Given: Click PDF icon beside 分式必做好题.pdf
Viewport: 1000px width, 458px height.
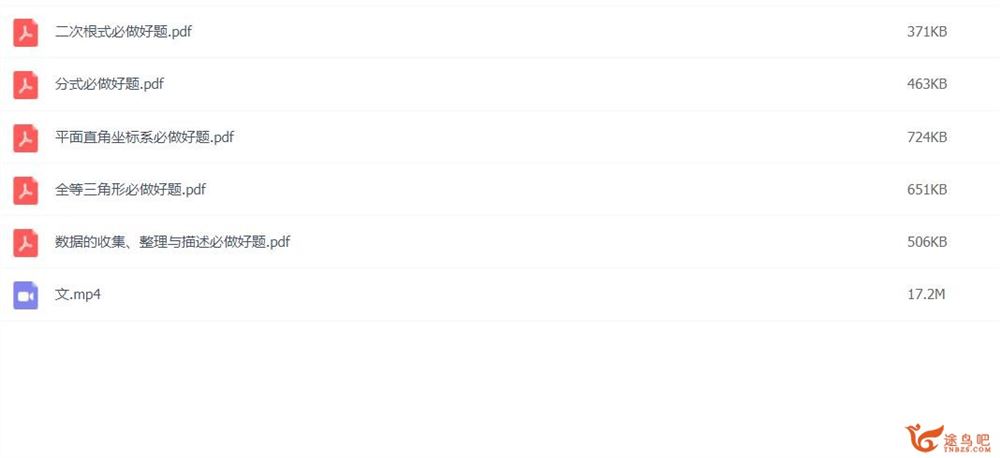Looking at the screenshot, I should (26, 85).
